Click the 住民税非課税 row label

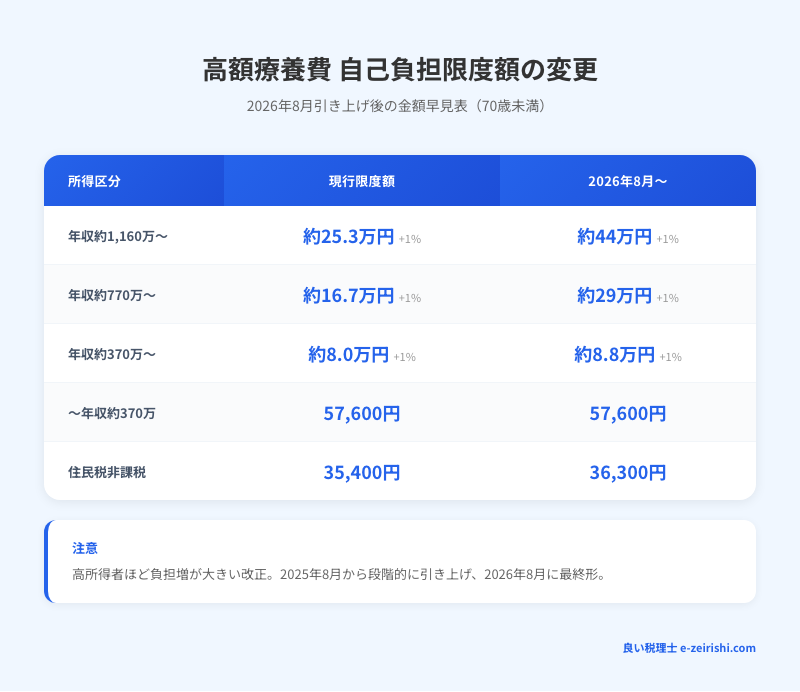click(x=107, y=472)
